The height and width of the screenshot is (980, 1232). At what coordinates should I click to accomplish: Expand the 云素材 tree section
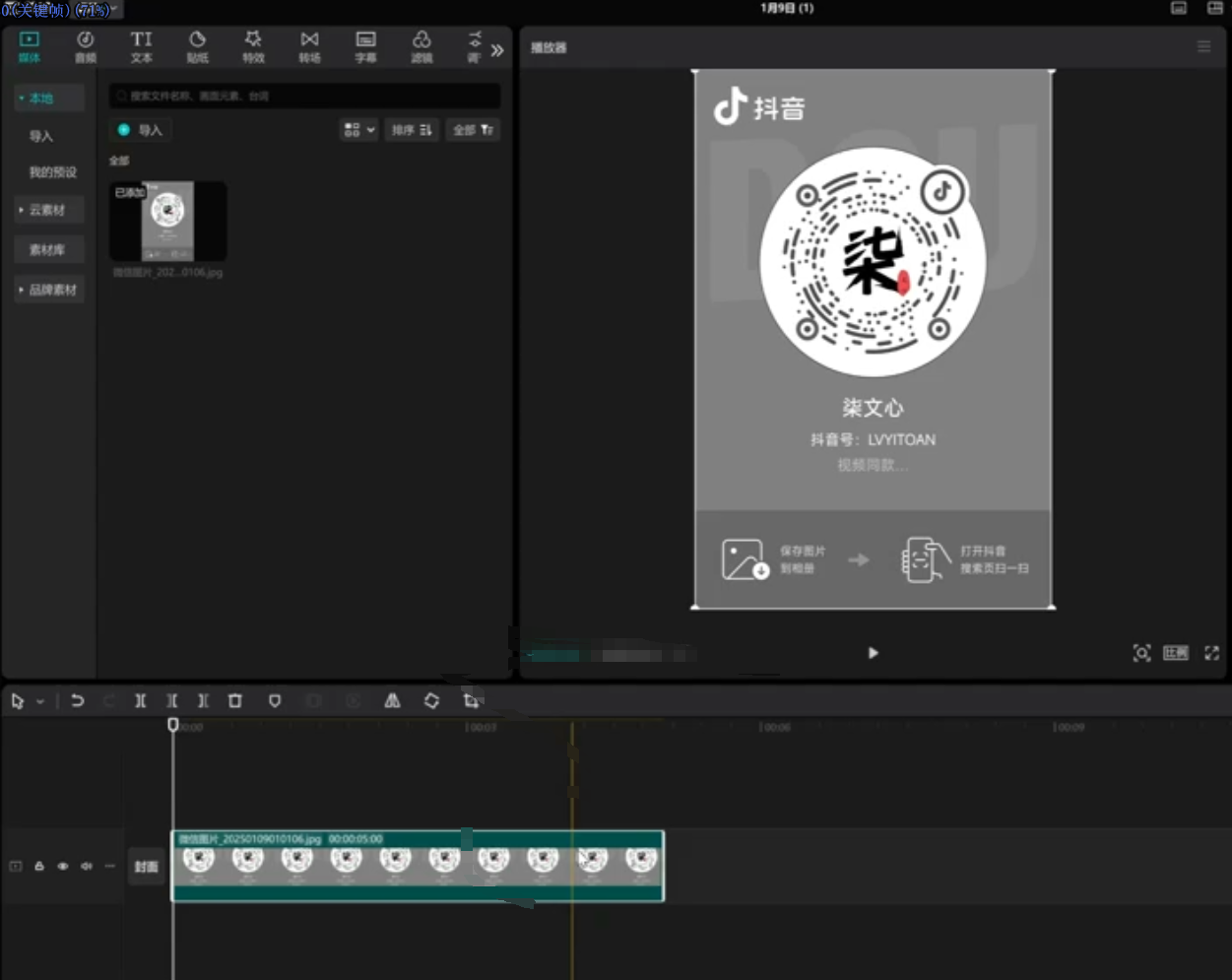tap(46, 210)
